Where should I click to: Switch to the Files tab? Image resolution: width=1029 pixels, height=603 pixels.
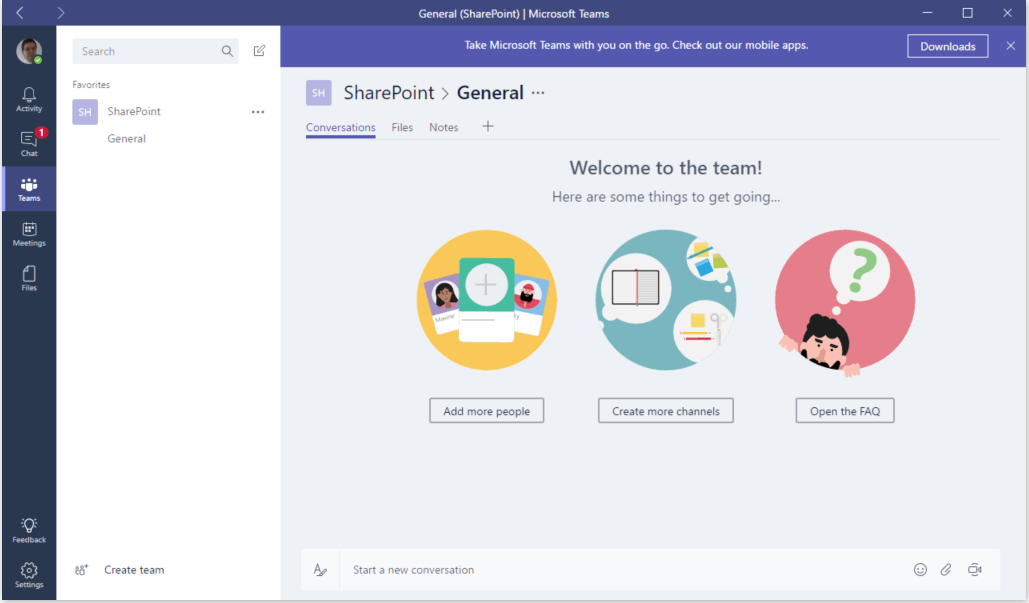point(402,127)
